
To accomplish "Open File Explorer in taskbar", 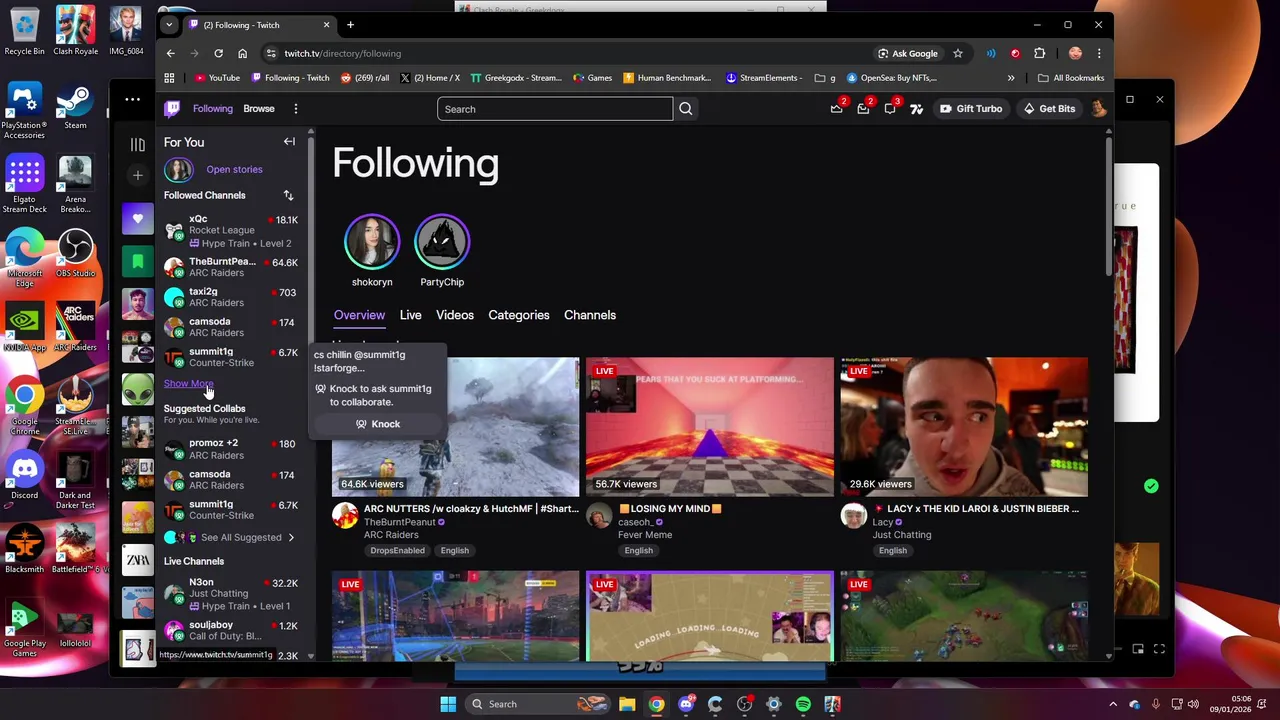I will pos(627,704).
